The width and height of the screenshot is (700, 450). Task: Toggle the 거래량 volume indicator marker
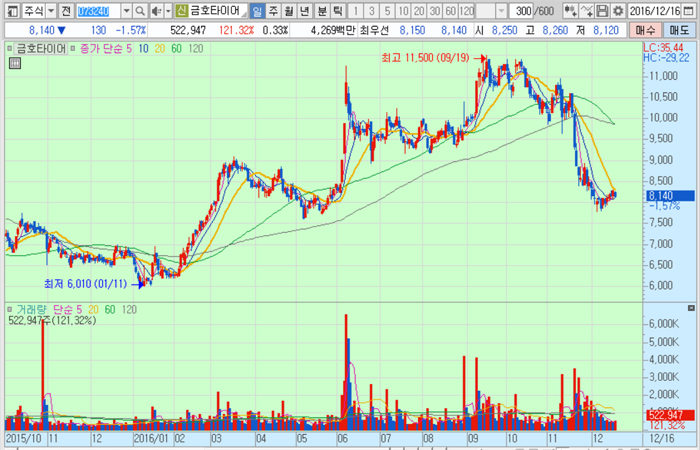10,310
